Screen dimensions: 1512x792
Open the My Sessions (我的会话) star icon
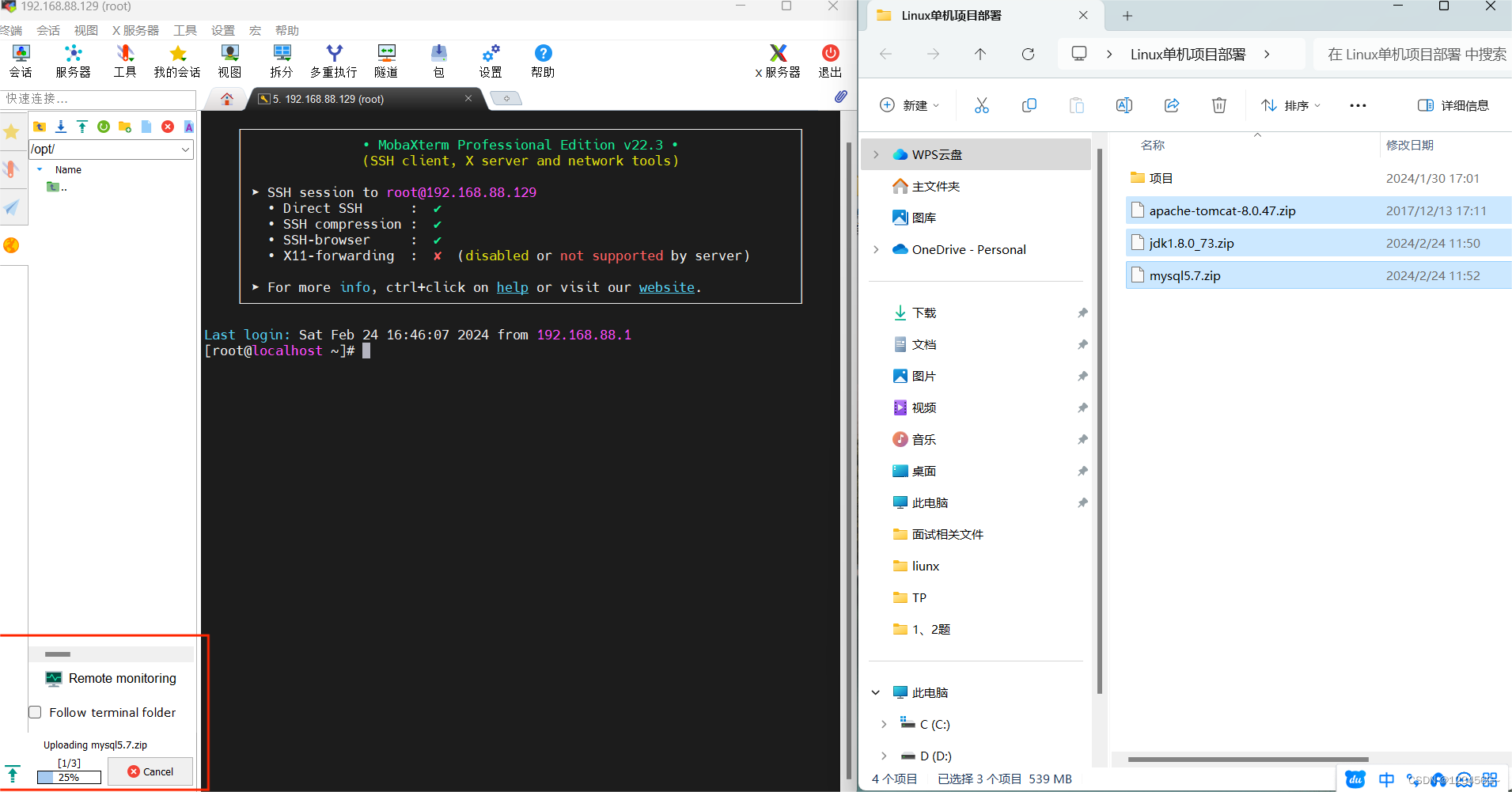pos(177,61)
